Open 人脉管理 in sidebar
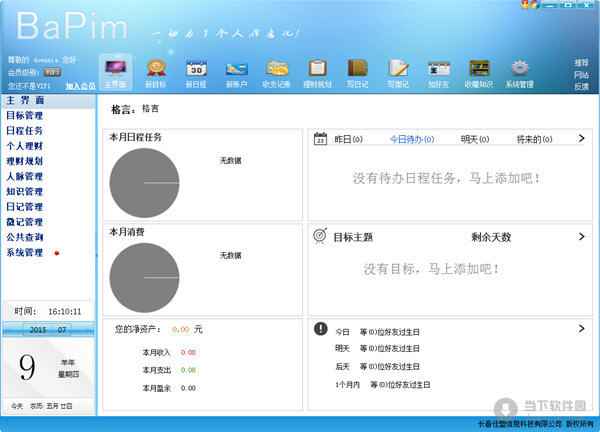 [x=24, y=176]
